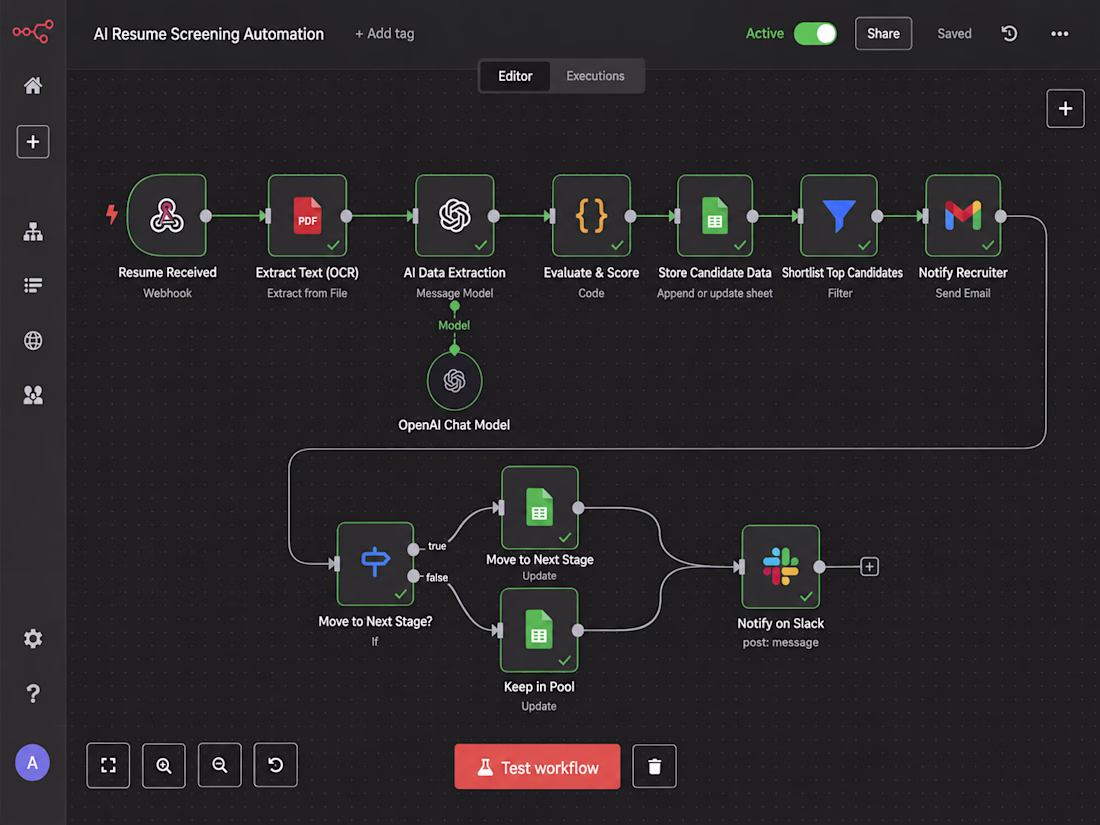Click the 'Send Email' subtitle text

(962, 293)
